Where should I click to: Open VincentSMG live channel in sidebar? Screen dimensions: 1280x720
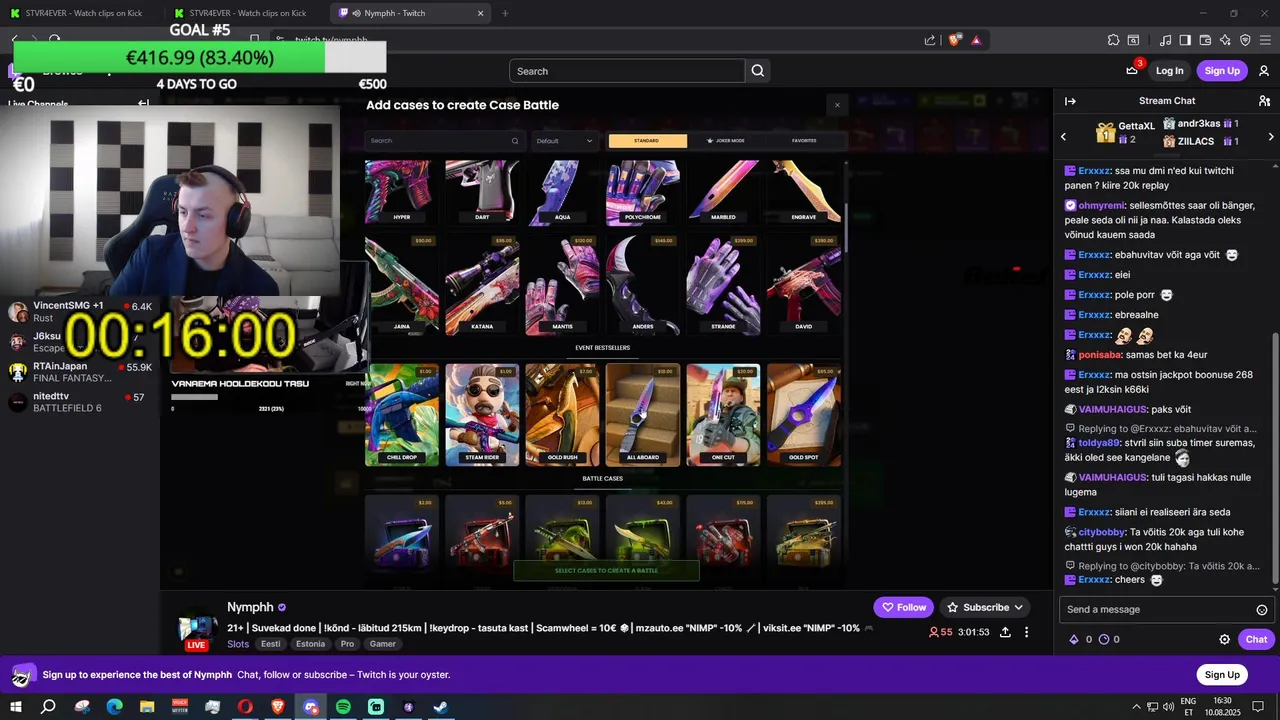point(80,311)
